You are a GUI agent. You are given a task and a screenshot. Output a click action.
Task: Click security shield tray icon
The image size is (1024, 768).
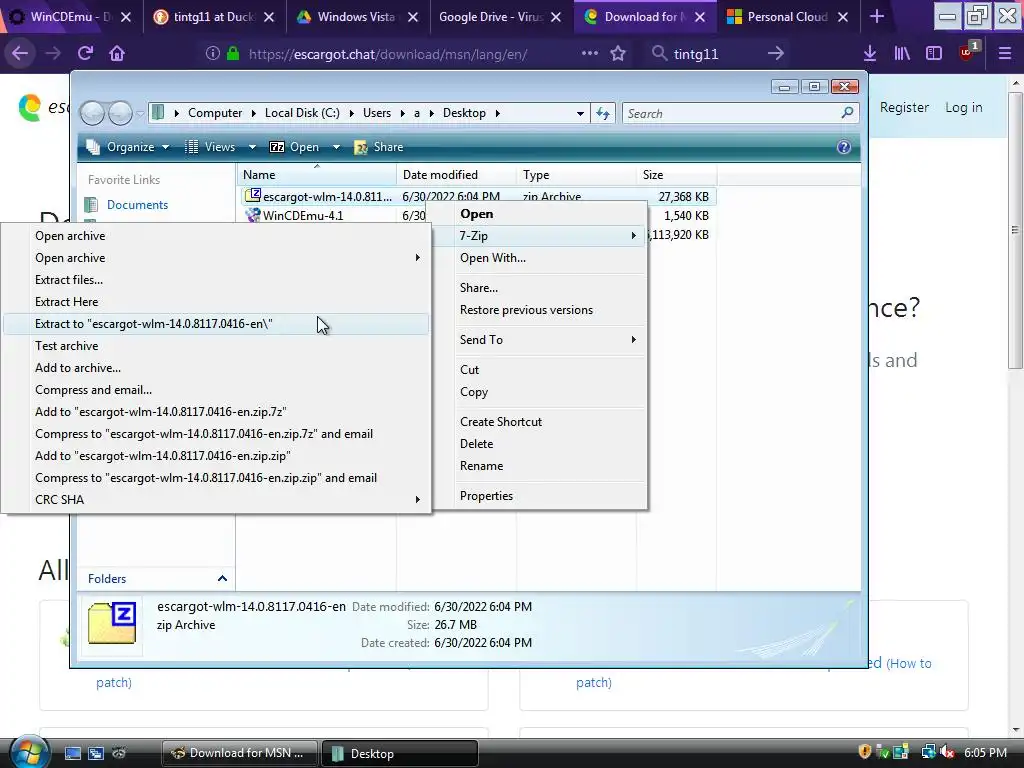pos(865,752)
